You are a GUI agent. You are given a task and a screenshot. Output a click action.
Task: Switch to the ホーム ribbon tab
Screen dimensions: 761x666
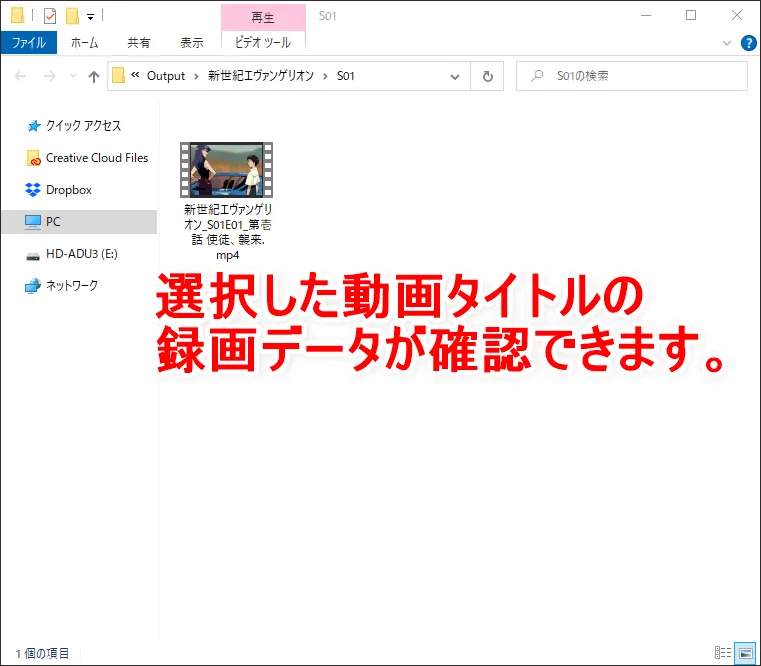point(84,43)
